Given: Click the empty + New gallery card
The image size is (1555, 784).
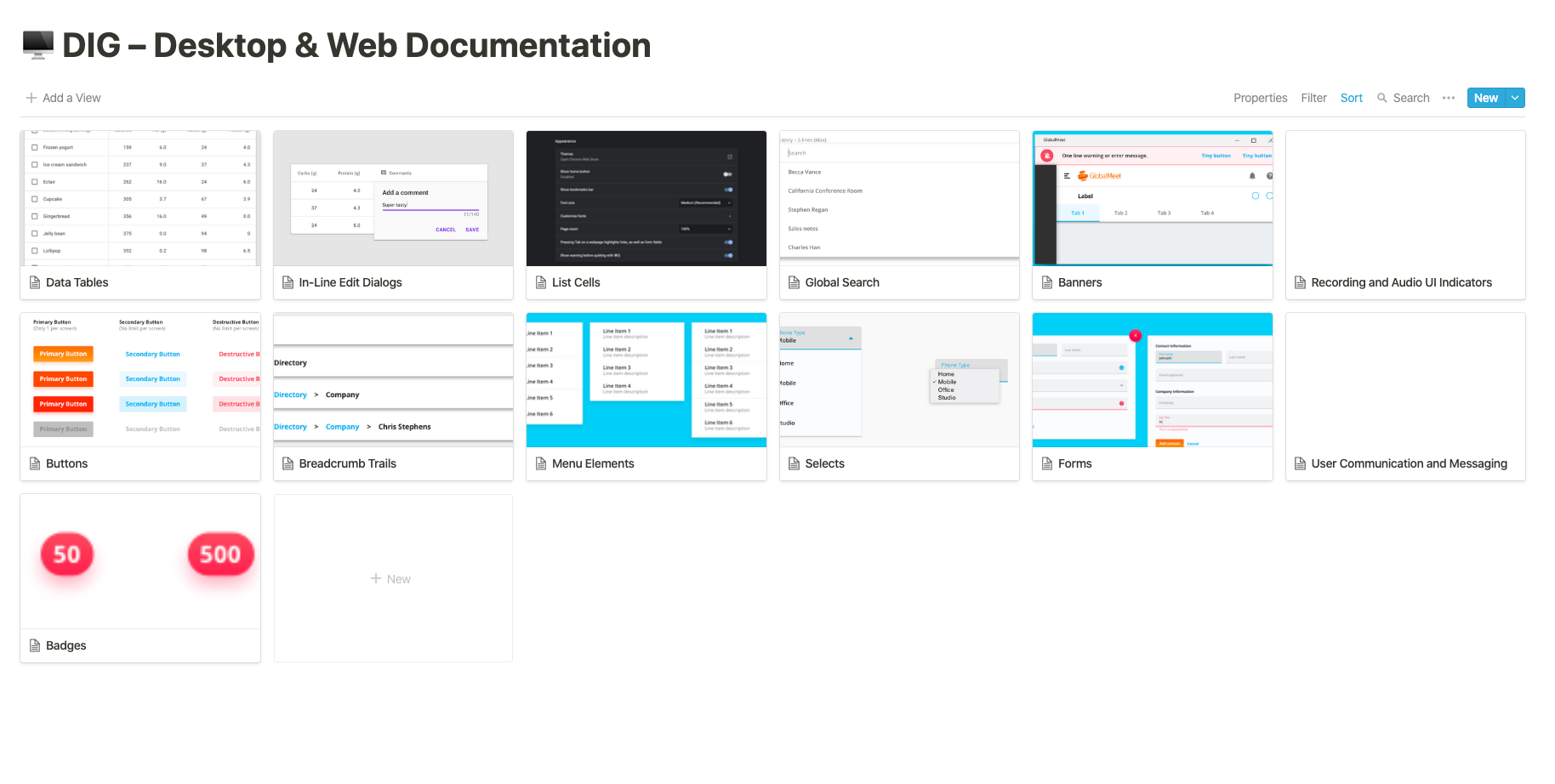Looking at the screenshot, I should [x=393, y=578].
